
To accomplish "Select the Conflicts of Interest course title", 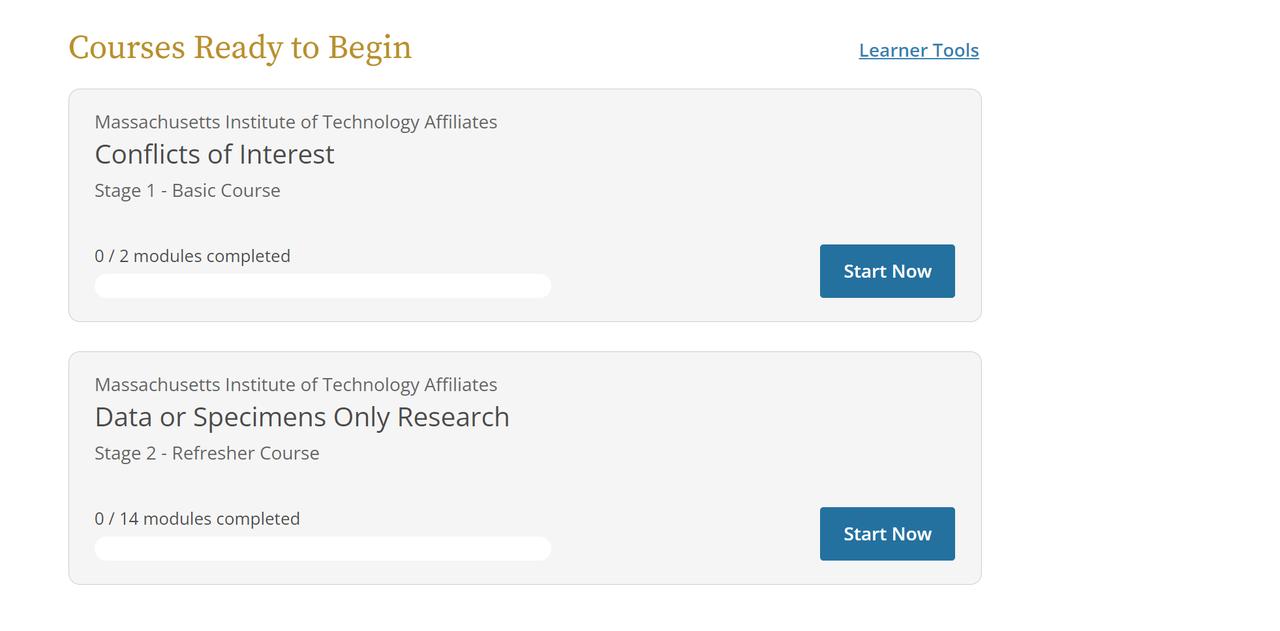I will coord(214,154).
